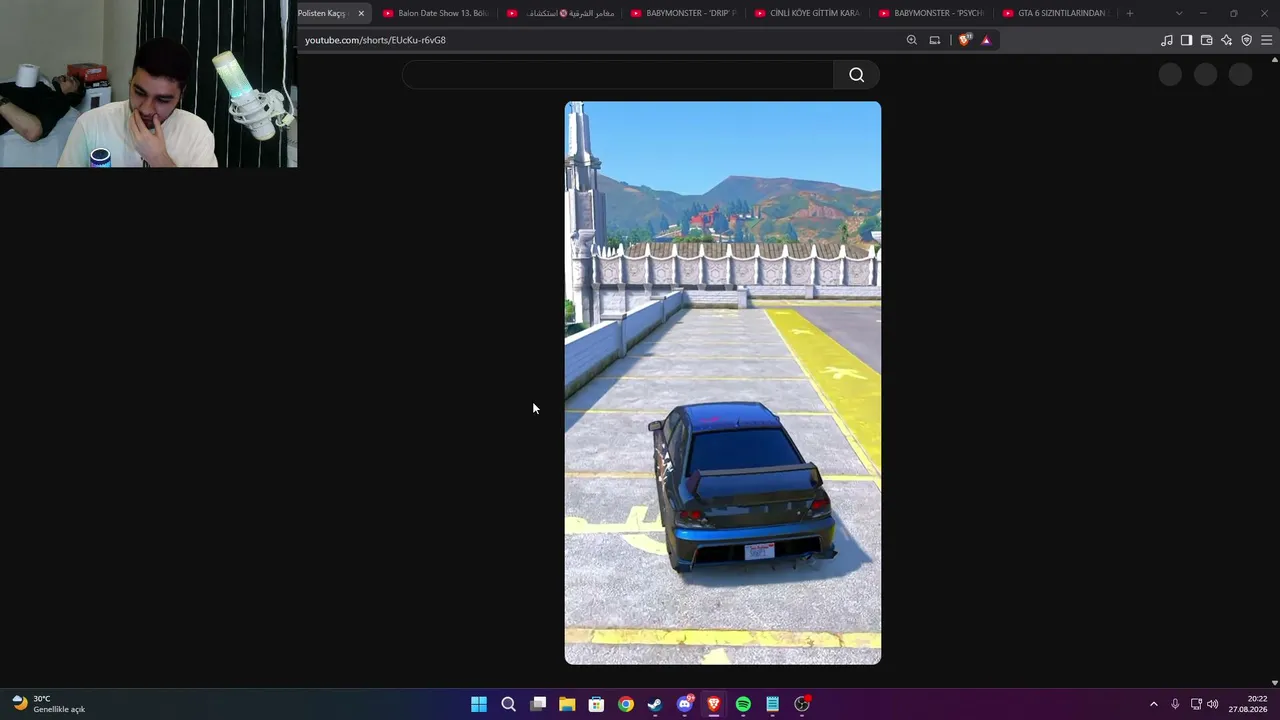The width and height of the screenshot is (1280, 720).
Task: Switch to "BABYMONSTER - 'PSYCHO'" tab
Action: pyautogui.click(x=932, y=13)
